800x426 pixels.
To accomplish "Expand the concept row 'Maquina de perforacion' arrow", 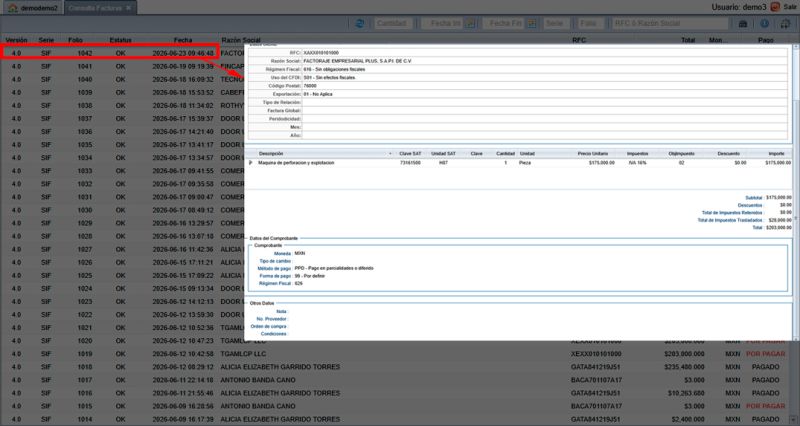I will pos(250,163).
